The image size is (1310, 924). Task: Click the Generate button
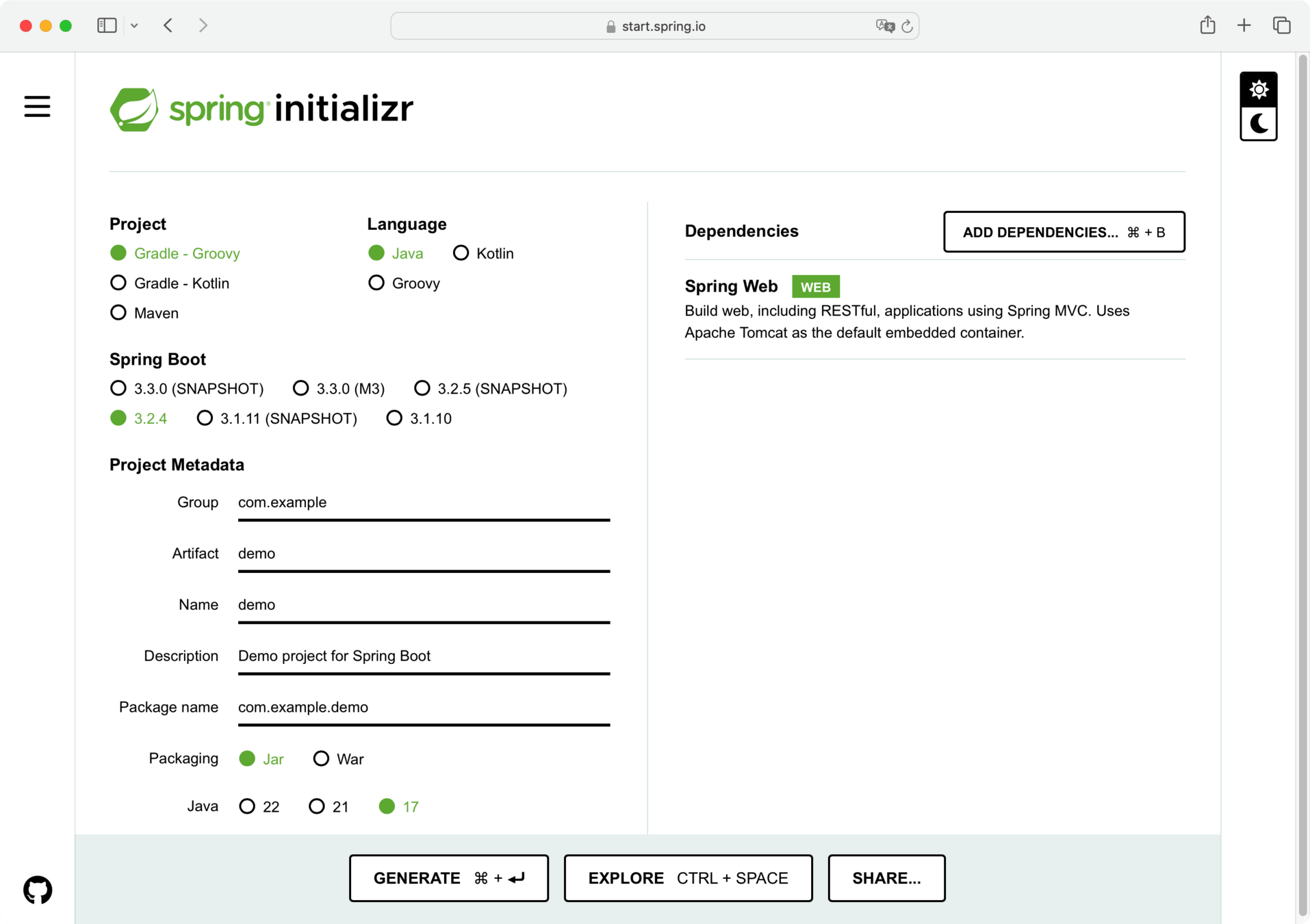448,878
